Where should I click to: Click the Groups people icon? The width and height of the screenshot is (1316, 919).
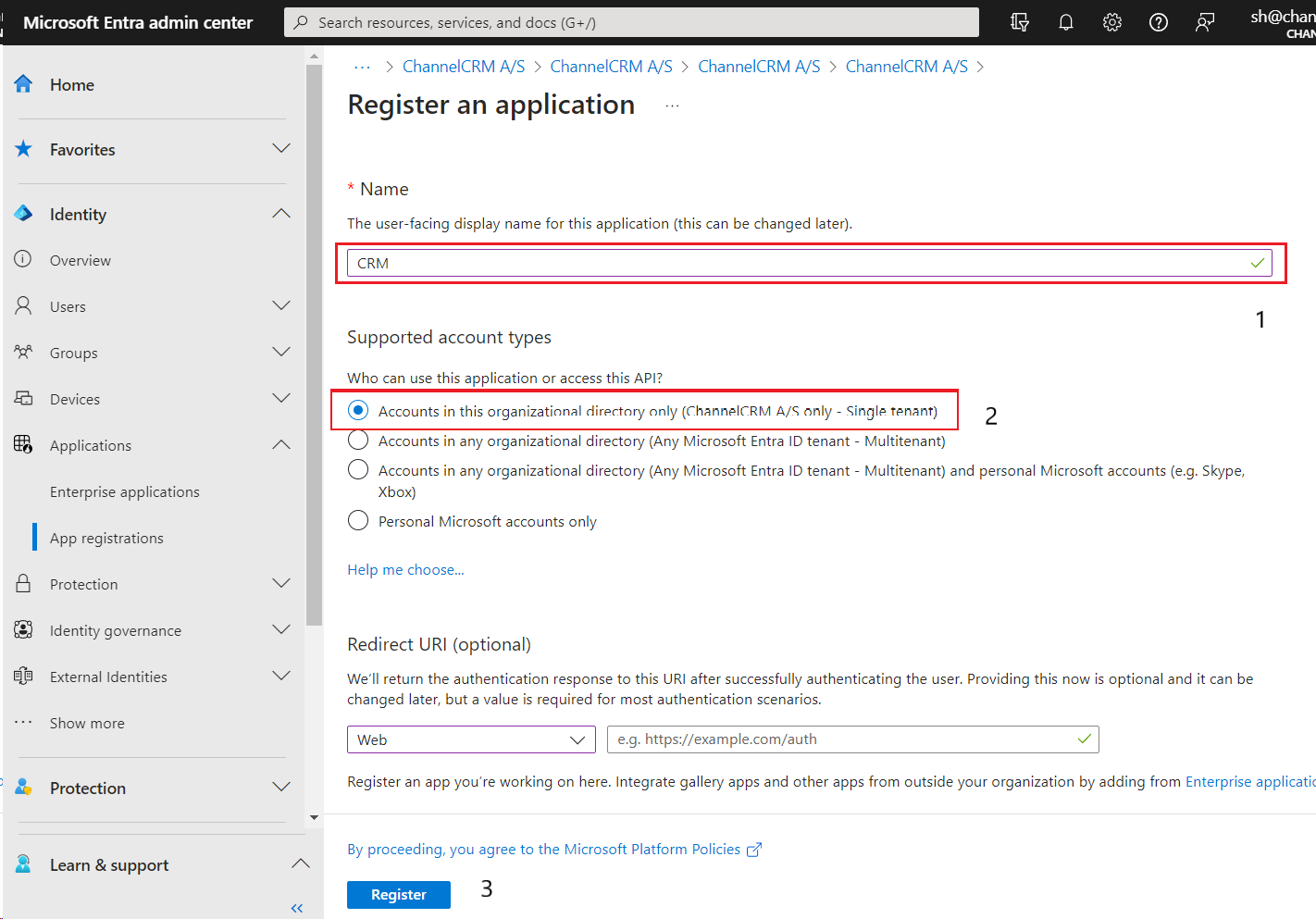[x=23, y=352]
